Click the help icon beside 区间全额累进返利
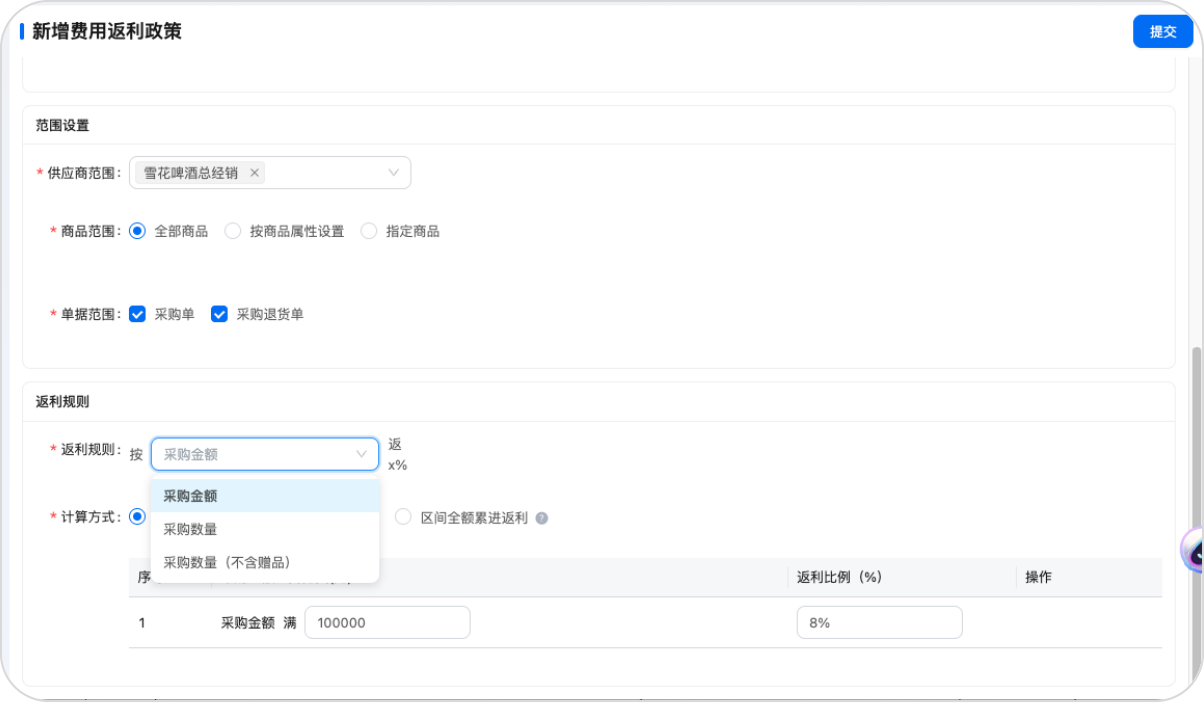1204x703 pixels. pos(542,518)
